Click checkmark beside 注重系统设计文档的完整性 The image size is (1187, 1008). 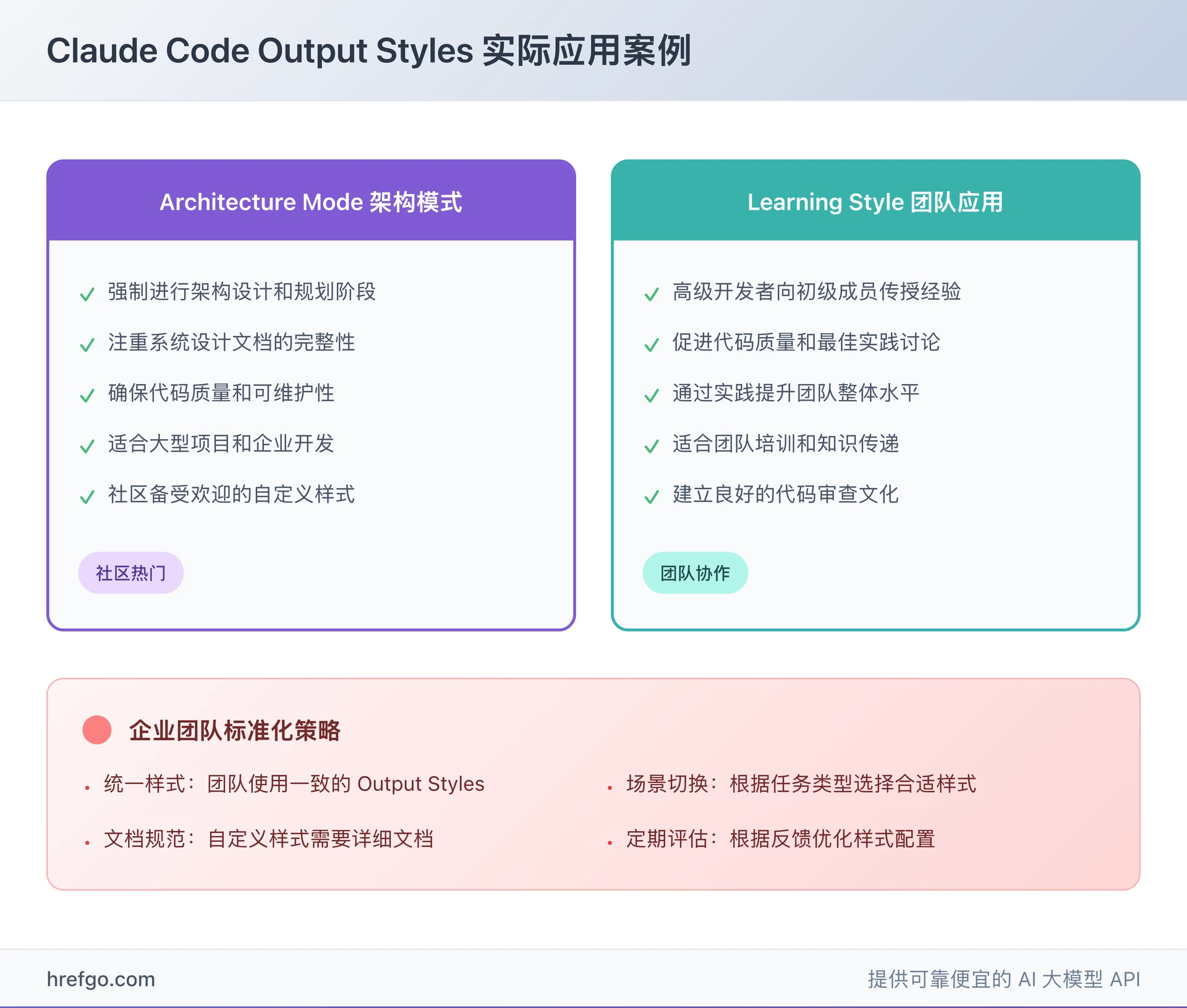click(x=87, y=344)
